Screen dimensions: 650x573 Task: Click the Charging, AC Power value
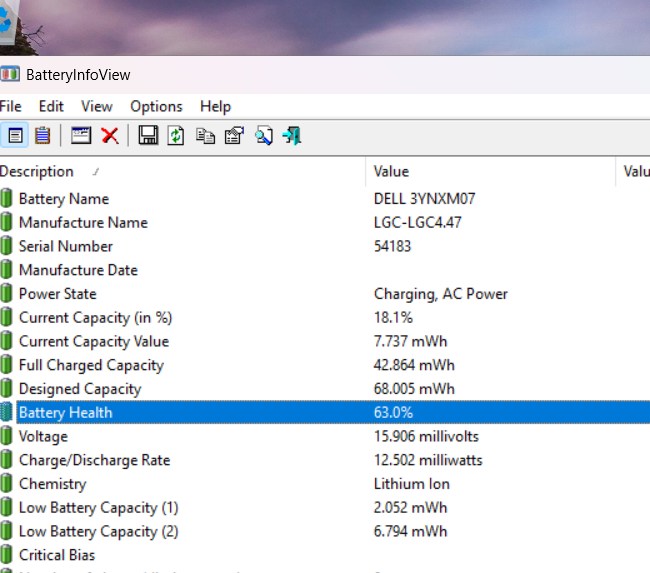pos(441,294)
